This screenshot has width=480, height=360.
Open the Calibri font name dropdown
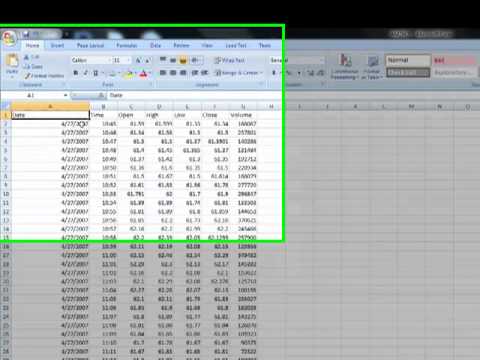110,60
